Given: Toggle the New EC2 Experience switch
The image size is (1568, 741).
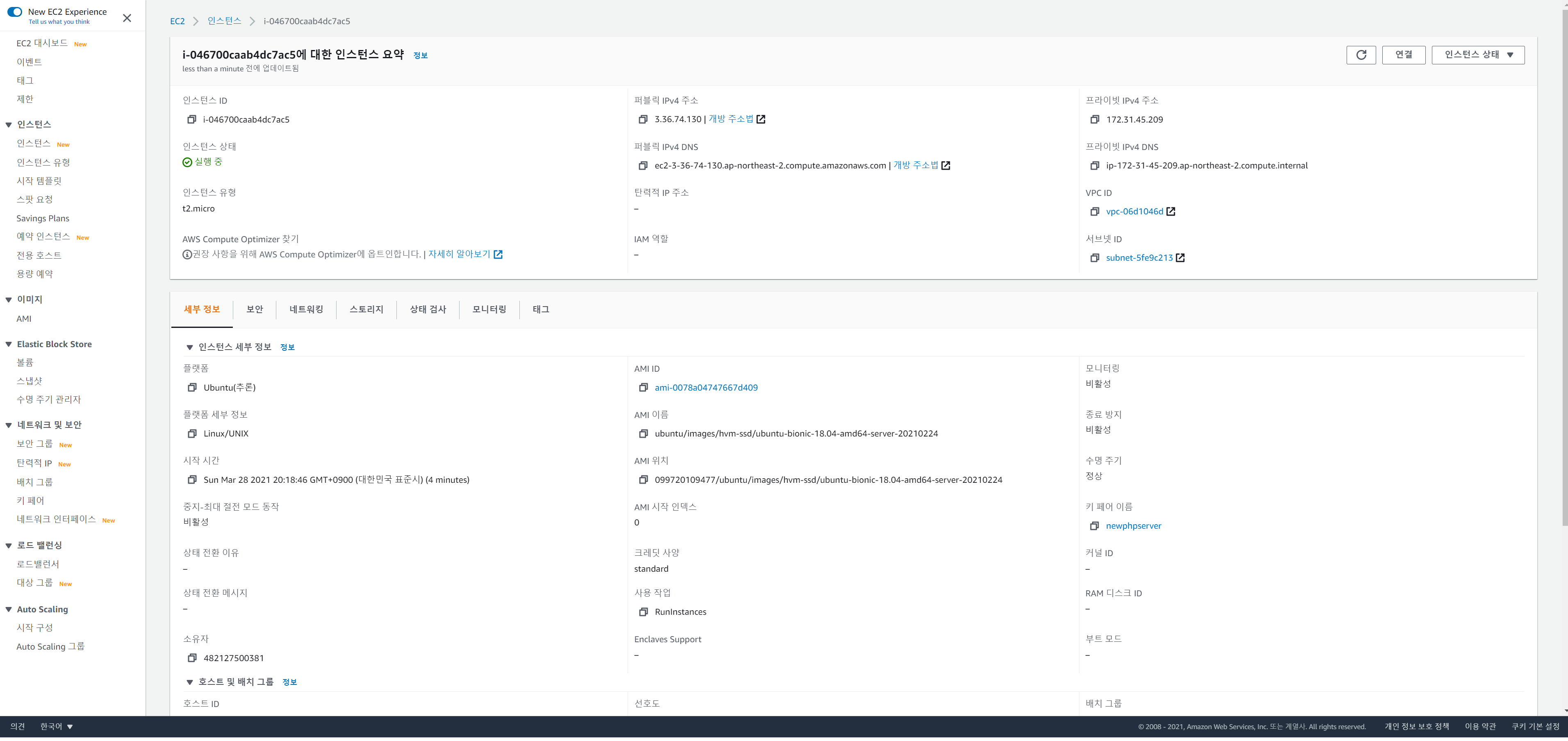Looking at the screenshot, I should (15, 11).
